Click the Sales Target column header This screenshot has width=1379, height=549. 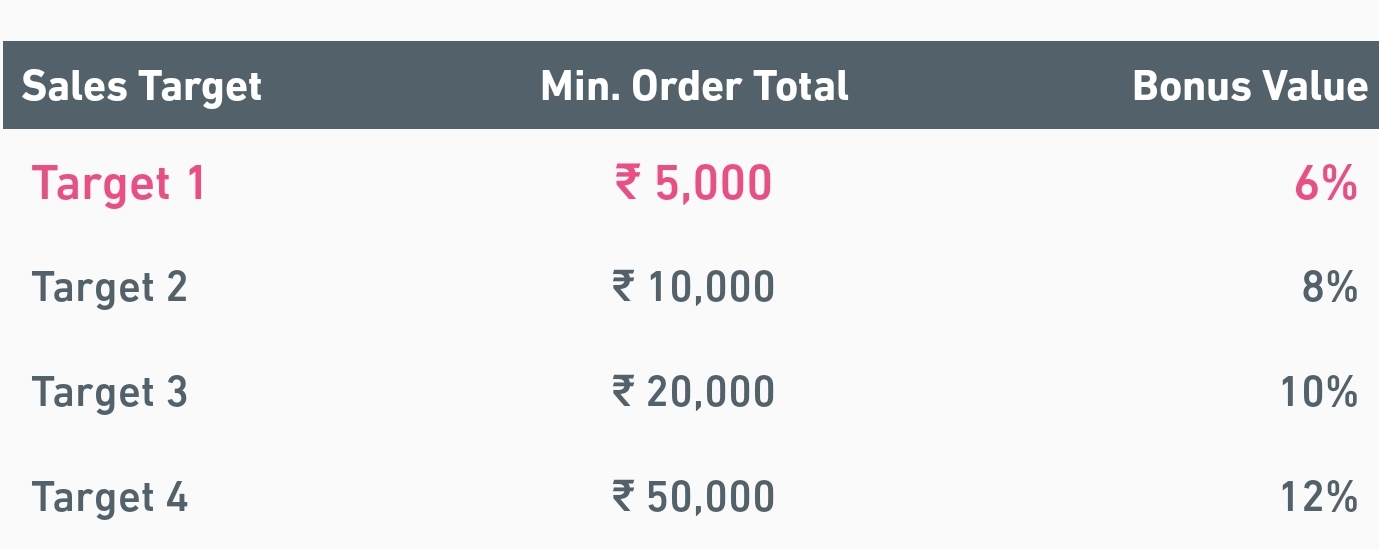tap(141, 87)
